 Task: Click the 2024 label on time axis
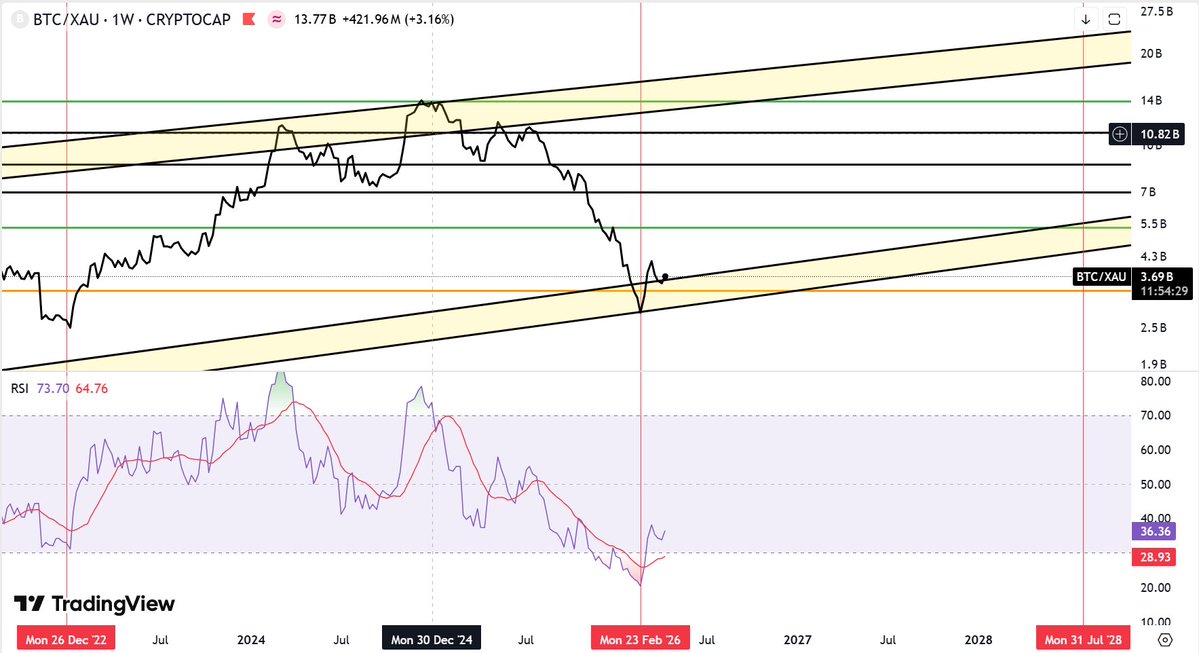point(251,639)
